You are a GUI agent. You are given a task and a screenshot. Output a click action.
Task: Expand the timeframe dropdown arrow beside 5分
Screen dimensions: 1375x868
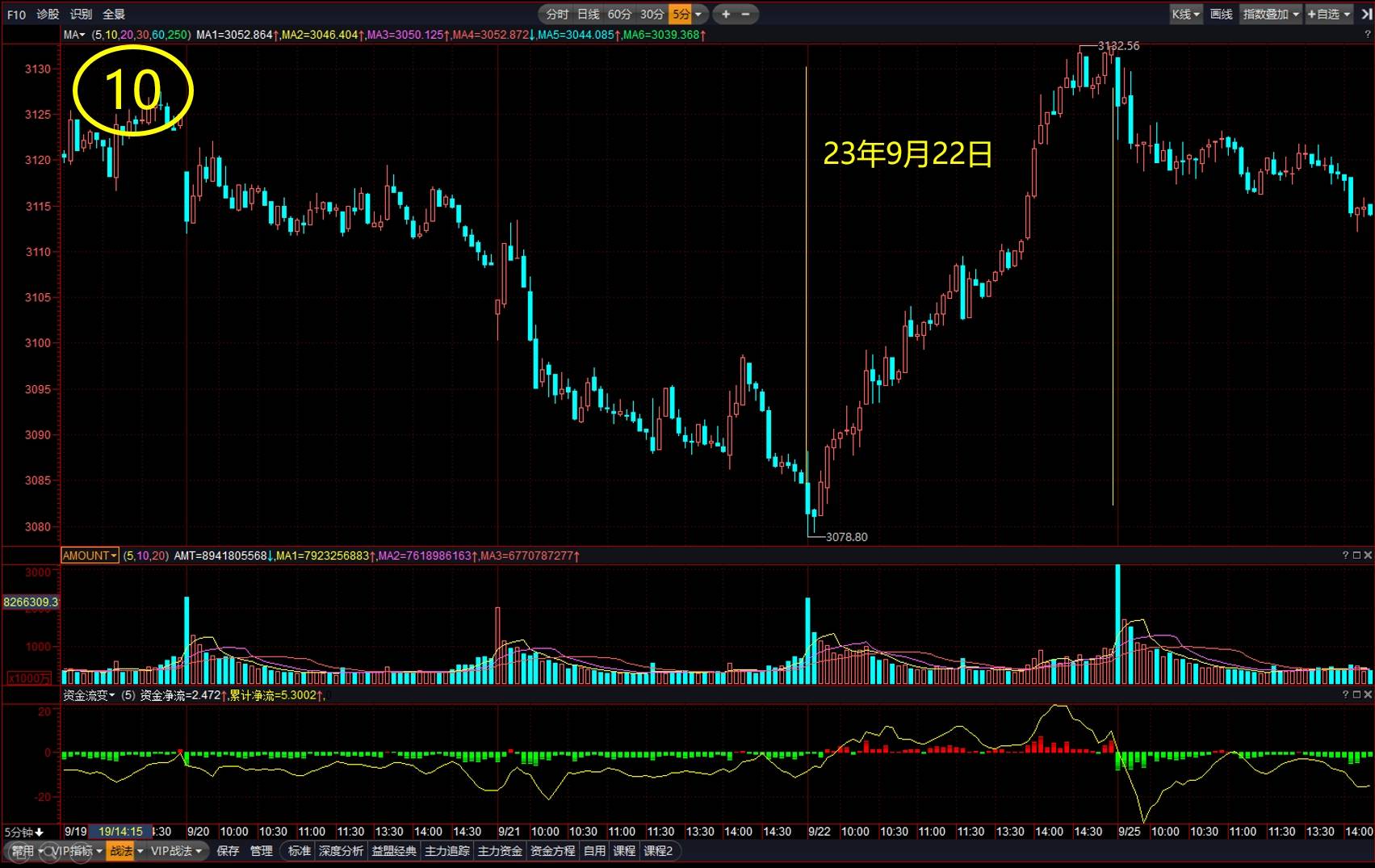pyautogui.click(x=699, y=15)
